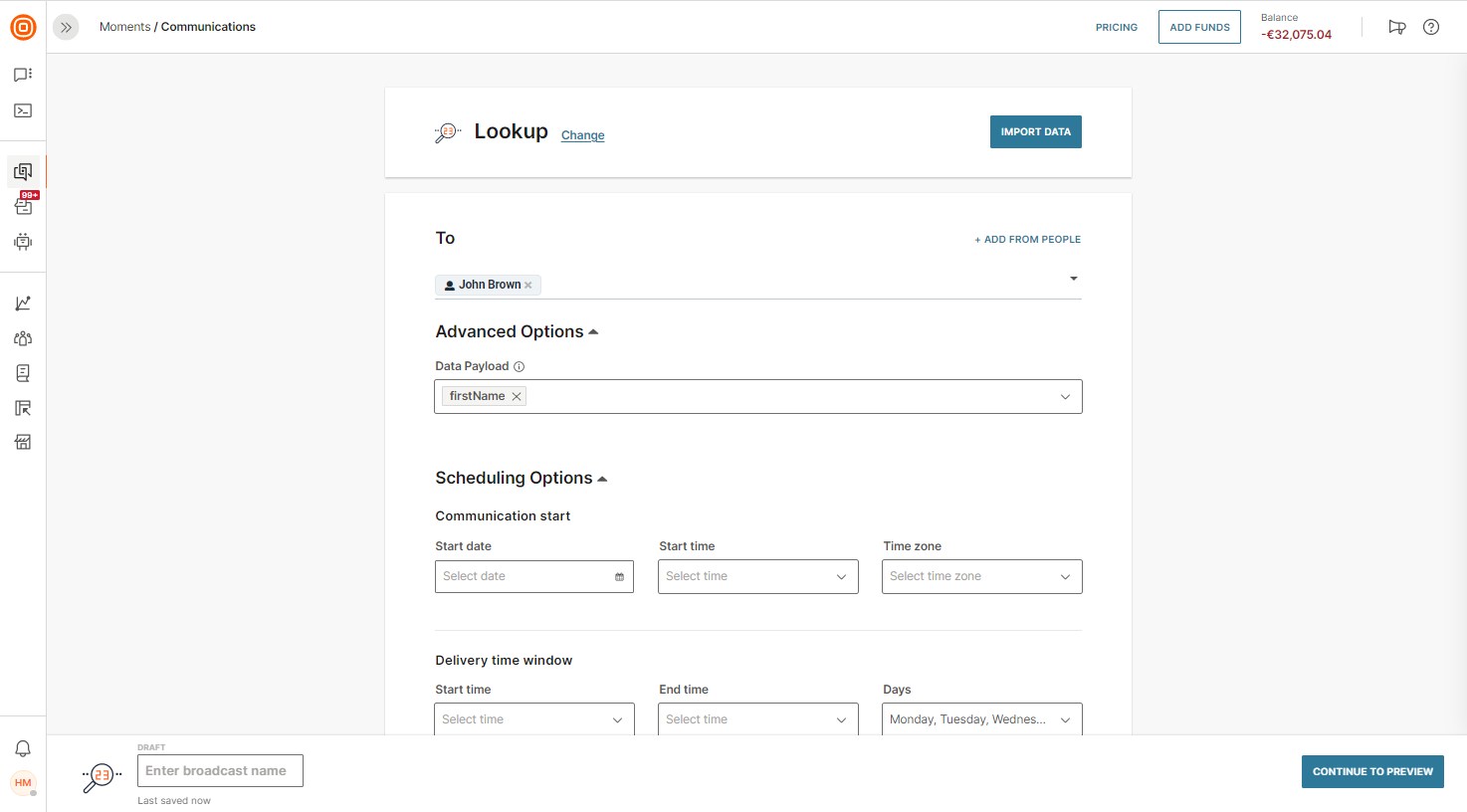The image size is (1467, 812).
Task: Open the developer console sidebar icon
Action: pos(23,110)
